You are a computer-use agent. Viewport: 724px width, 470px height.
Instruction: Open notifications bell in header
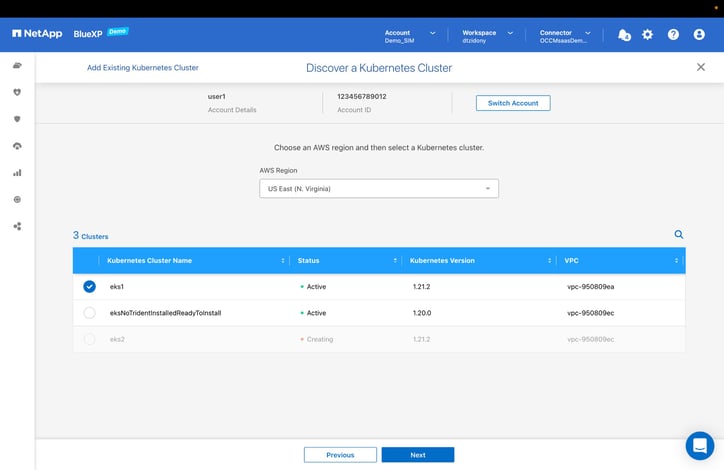tap(624, 34)
